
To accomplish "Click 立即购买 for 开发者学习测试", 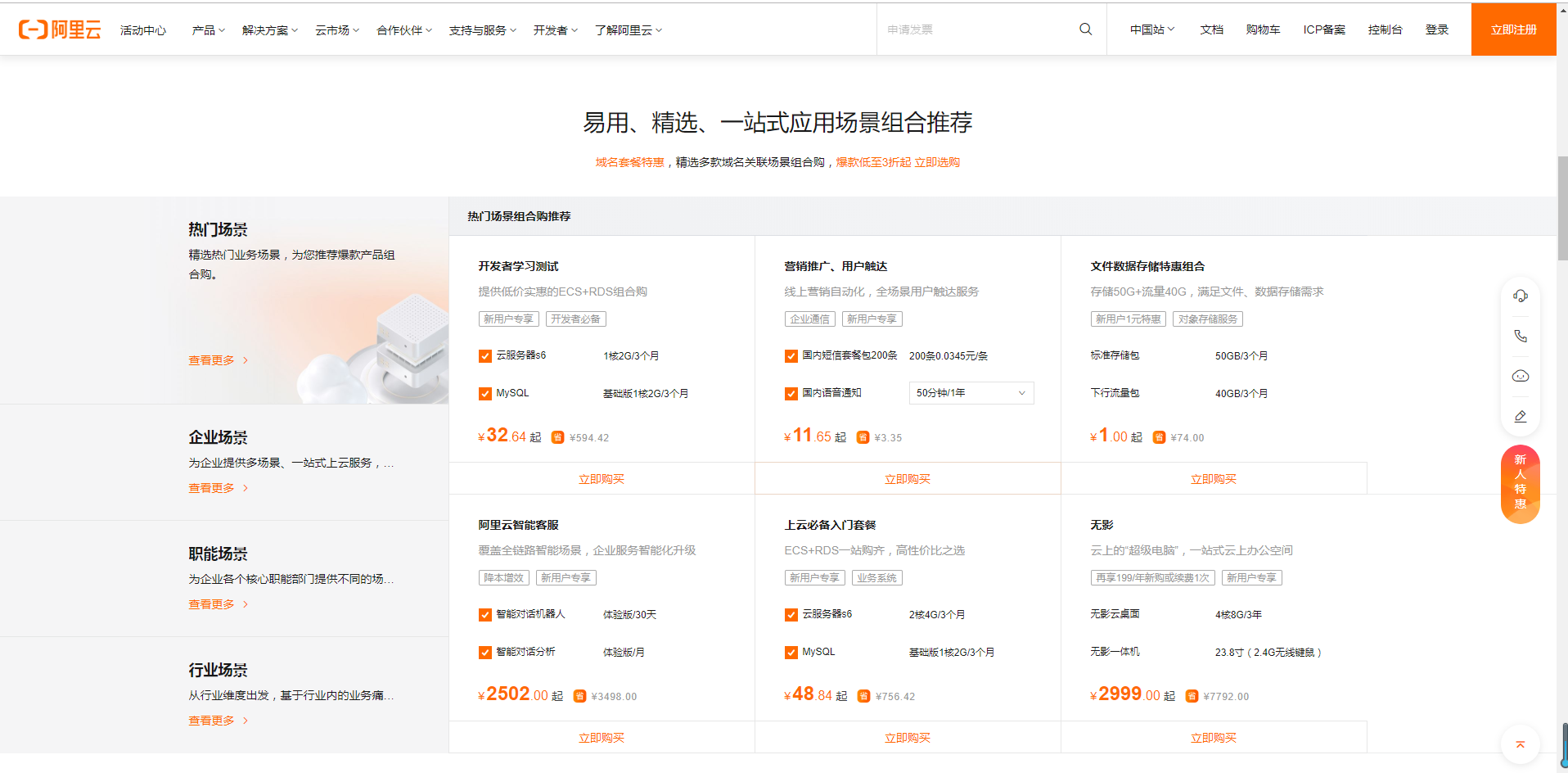I will [602, 479].
